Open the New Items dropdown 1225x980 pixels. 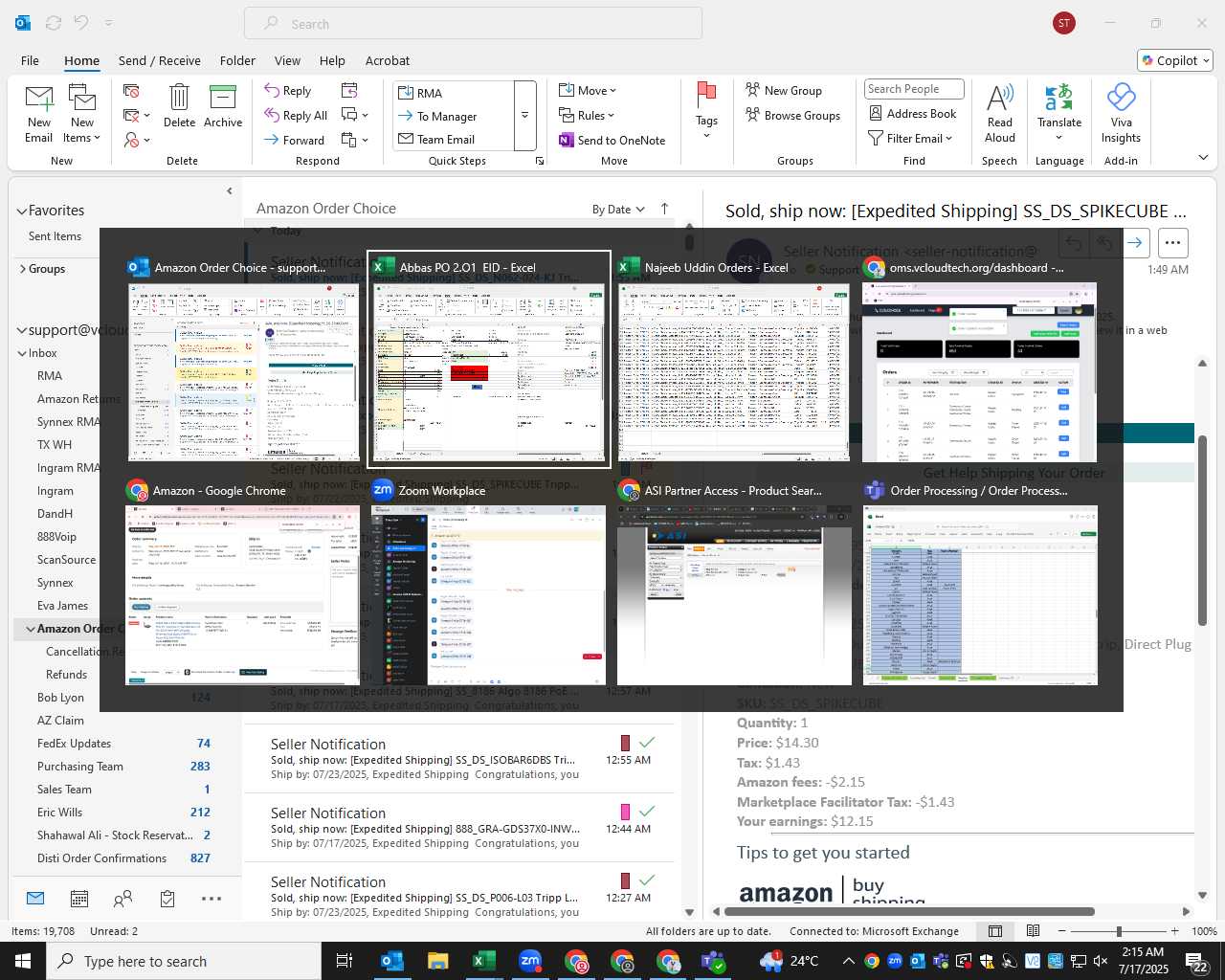[82, 113]
